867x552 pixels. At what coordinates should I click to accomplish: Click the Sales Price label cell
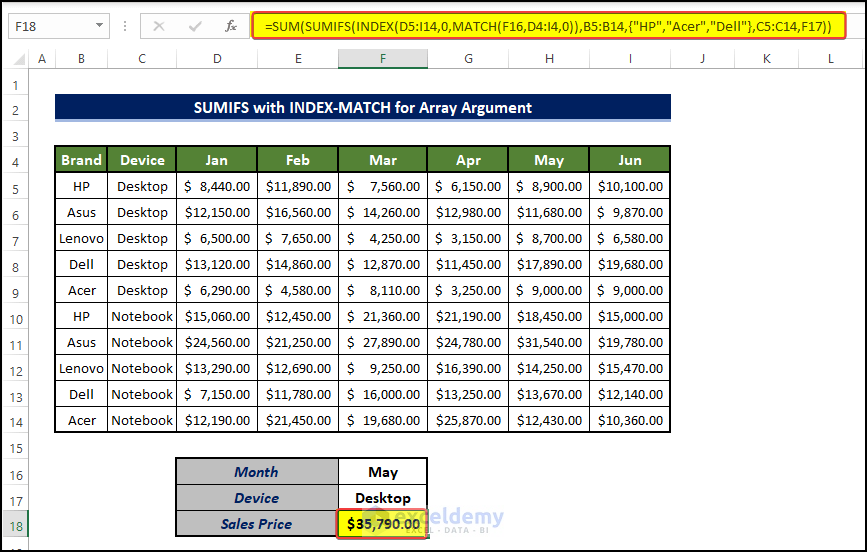256,524
